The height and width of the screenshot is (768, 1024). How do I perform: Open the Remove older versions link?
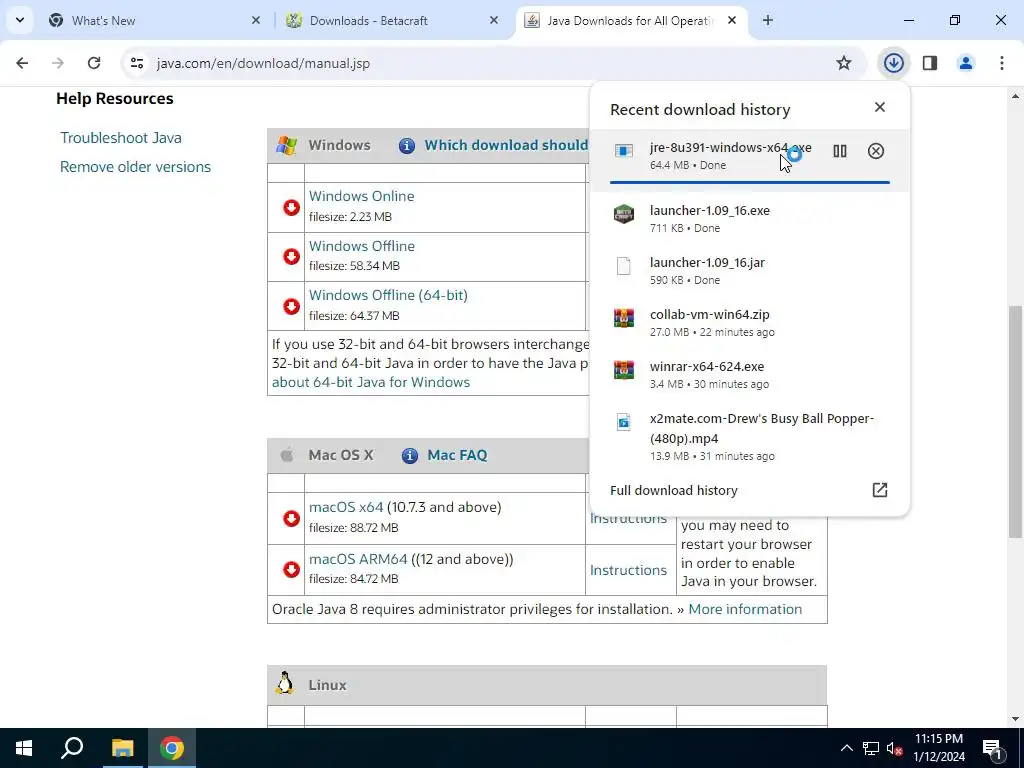(135, 167)
